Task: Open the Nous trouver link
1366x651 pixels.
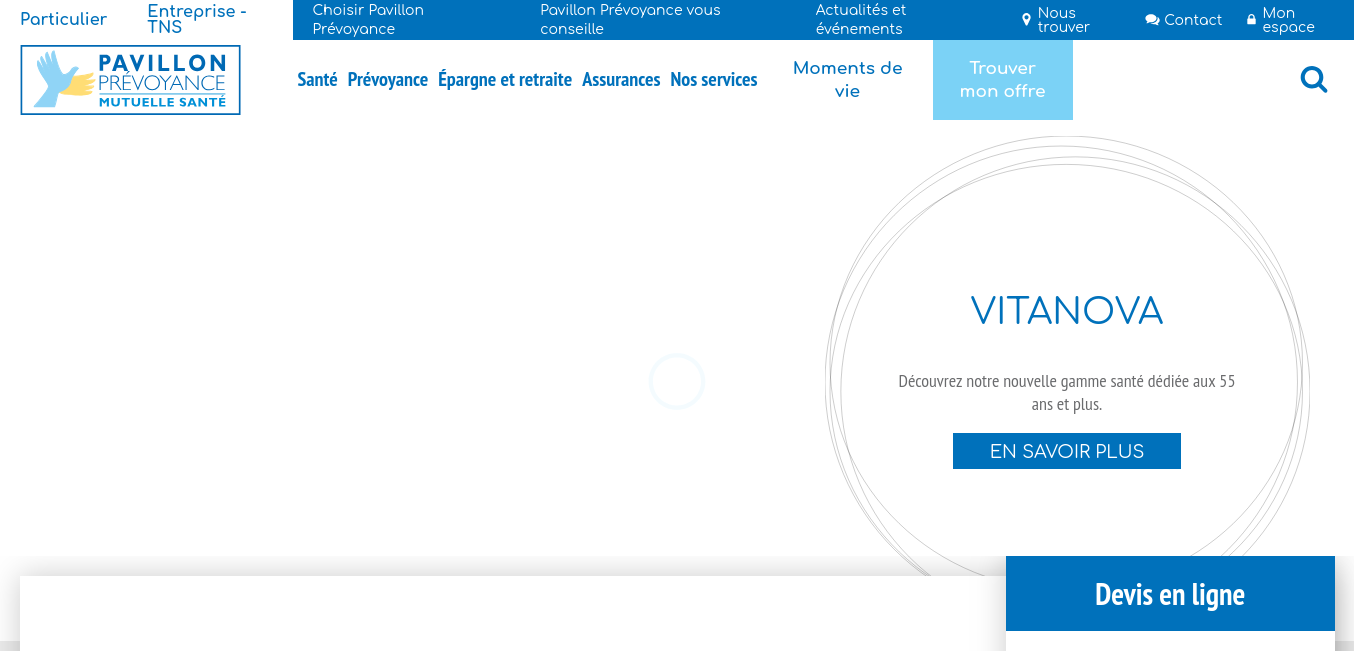Action: tap(1063, 20)
